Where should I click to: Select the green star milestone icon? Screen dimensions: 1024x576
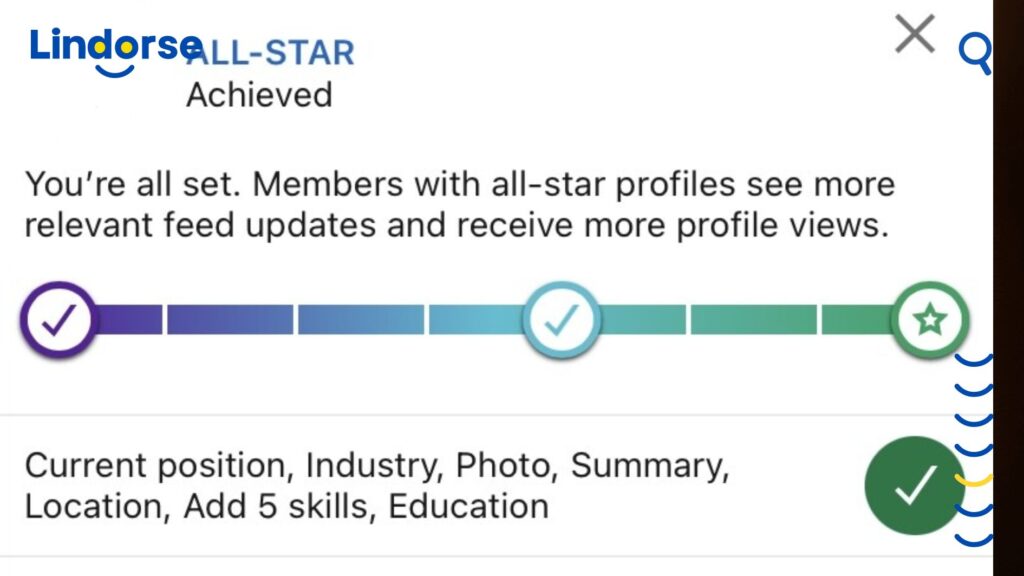point(930,320)
